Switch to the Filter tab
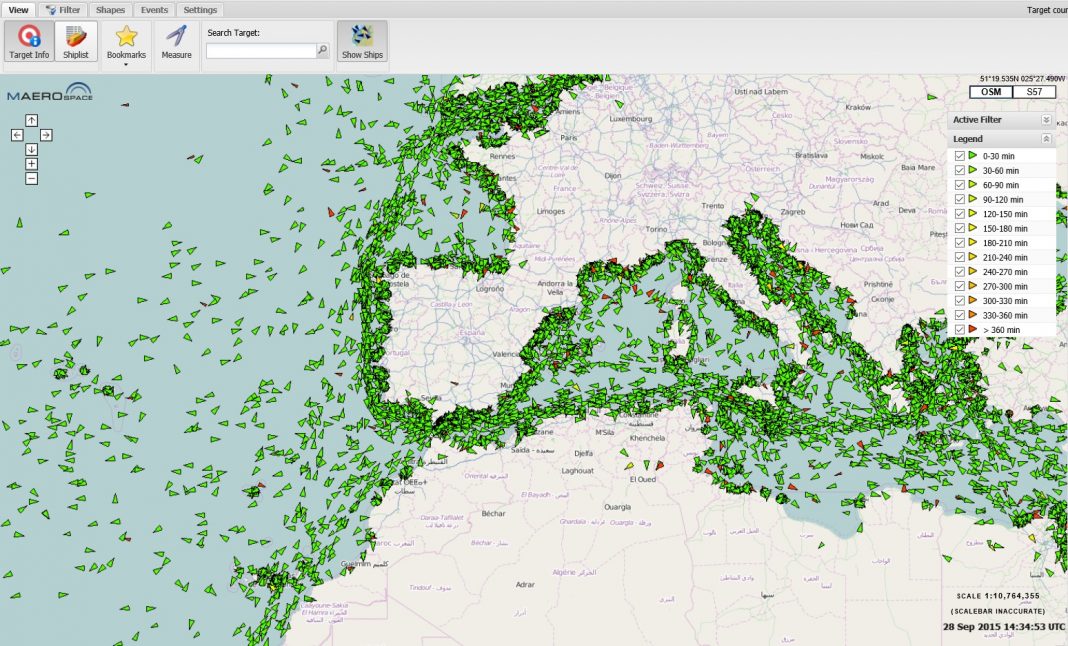 [x=63, y=9]
